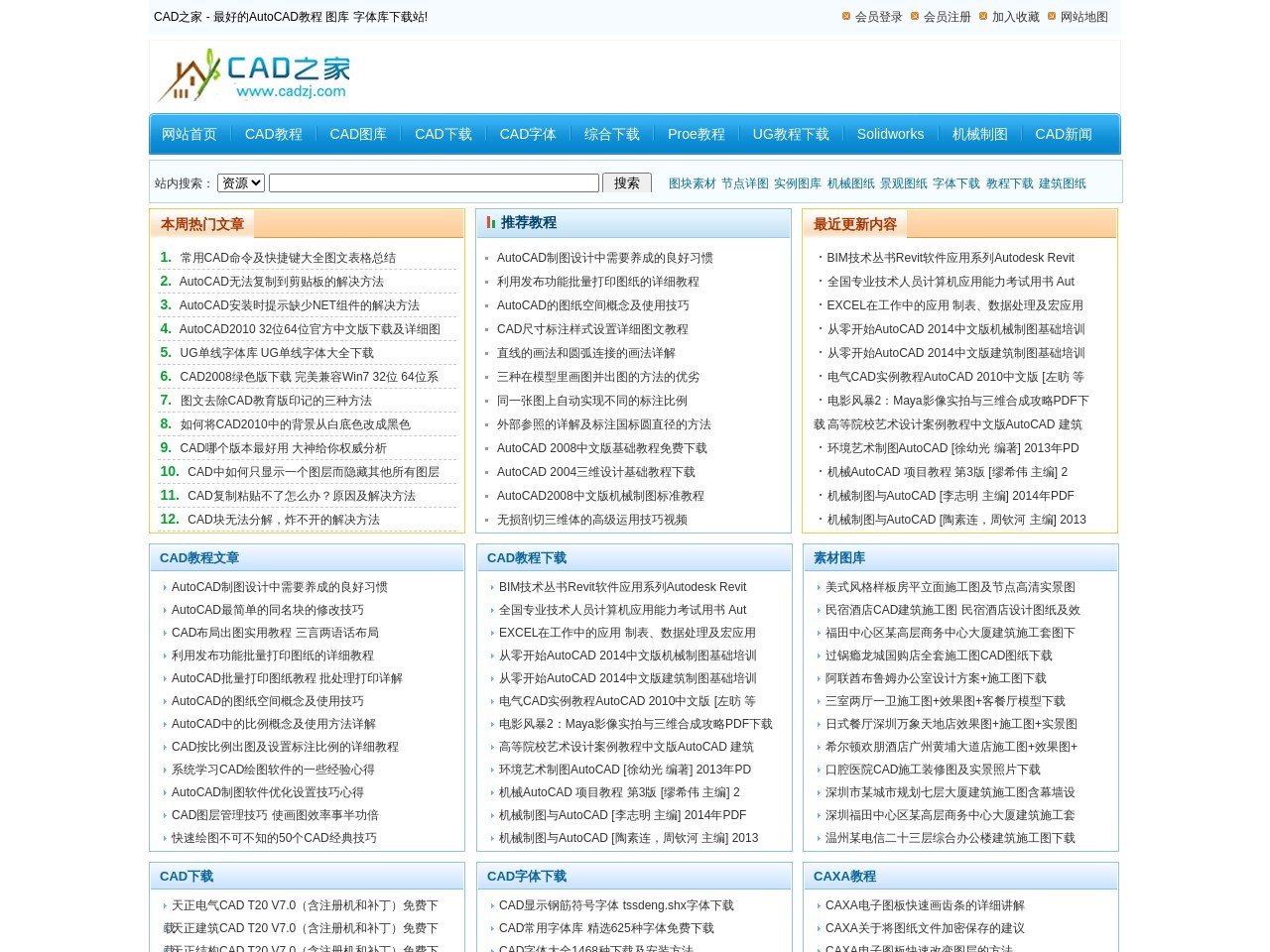Open 口腔医院CAD施工装修图及实景照片下载

933,770
